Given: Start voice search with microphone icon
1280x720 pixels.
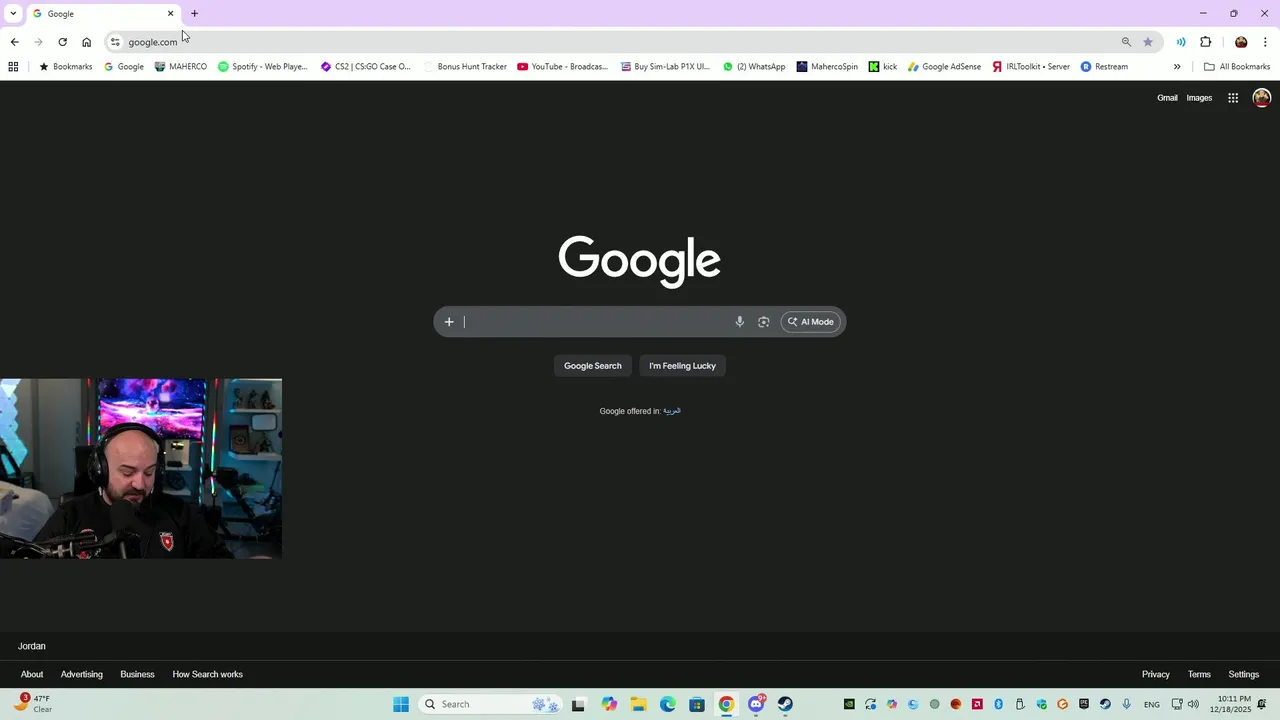Looking at the screenshot, I should click(739, 322).
